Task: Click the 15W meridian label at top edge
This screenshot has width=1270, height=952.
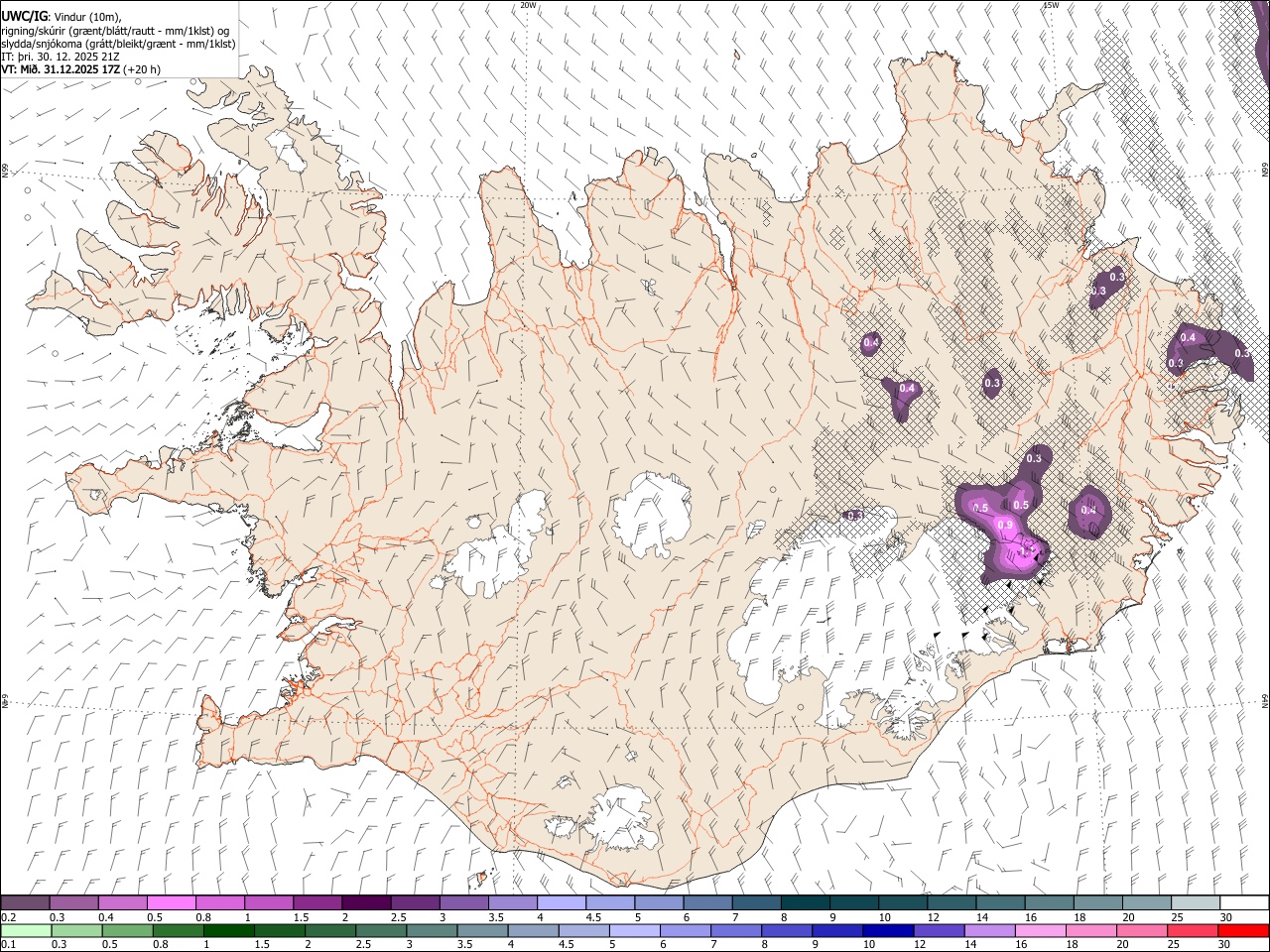Action: click(1051, 5)
